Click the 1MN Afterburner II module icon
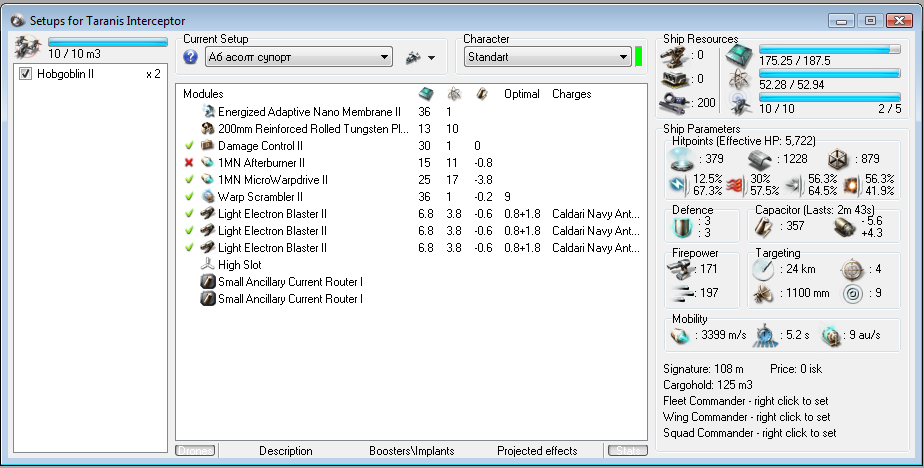 point(207,163)
